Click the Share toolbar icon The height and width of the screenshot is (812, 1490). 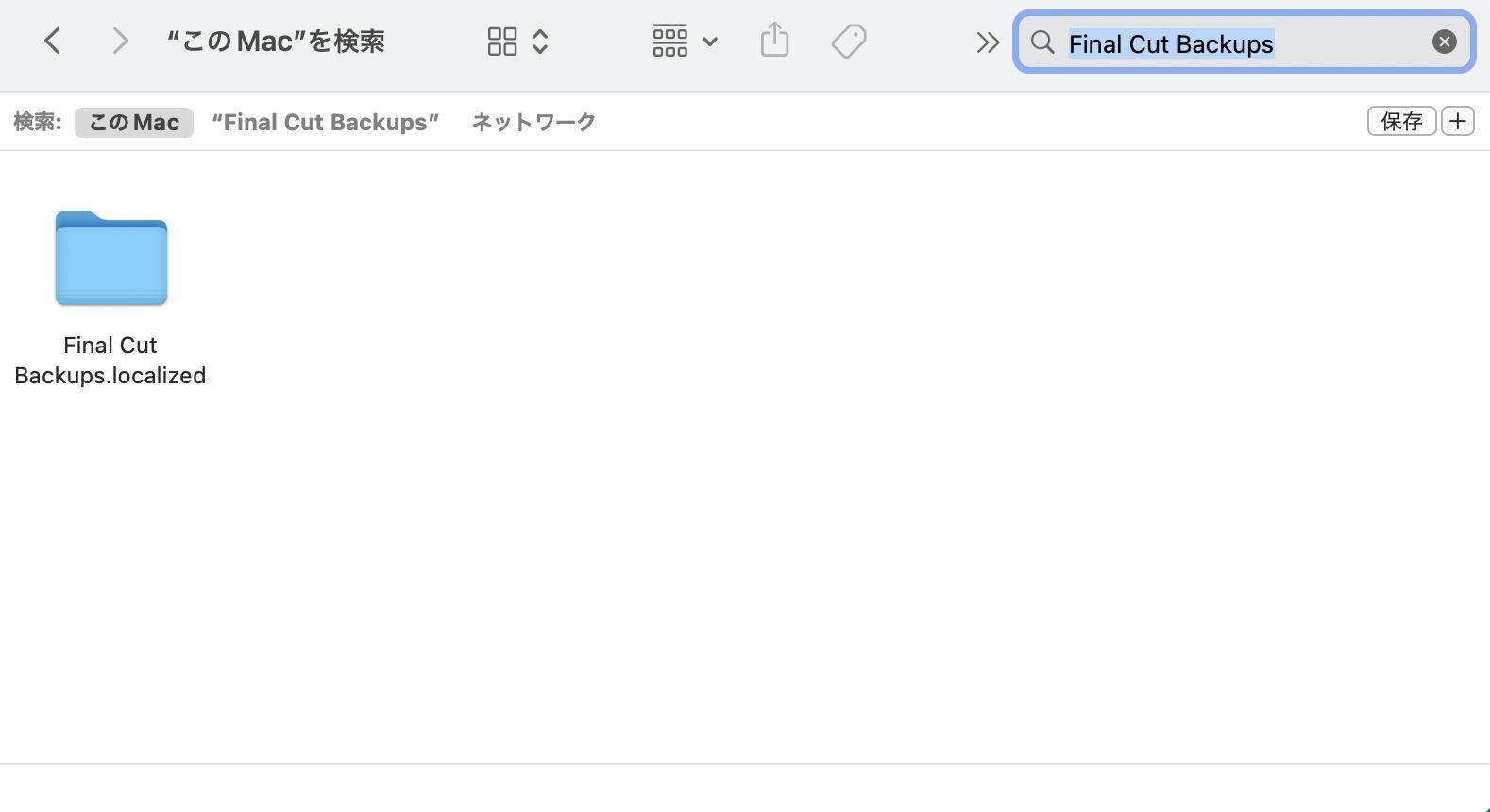pos(774,41)
